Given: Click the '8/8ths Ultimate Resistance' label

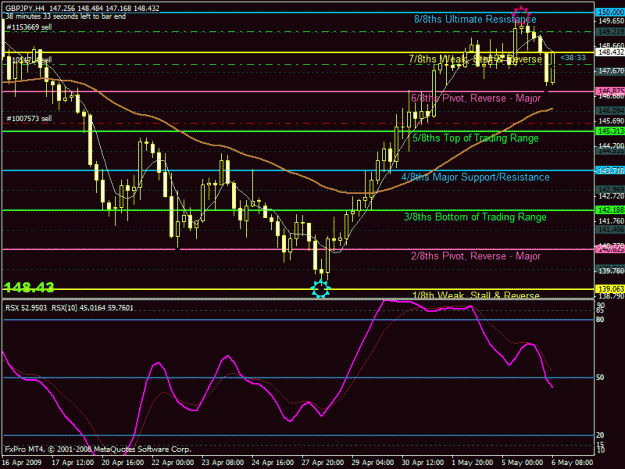Looking at the screenshot, I should [475, 19].
